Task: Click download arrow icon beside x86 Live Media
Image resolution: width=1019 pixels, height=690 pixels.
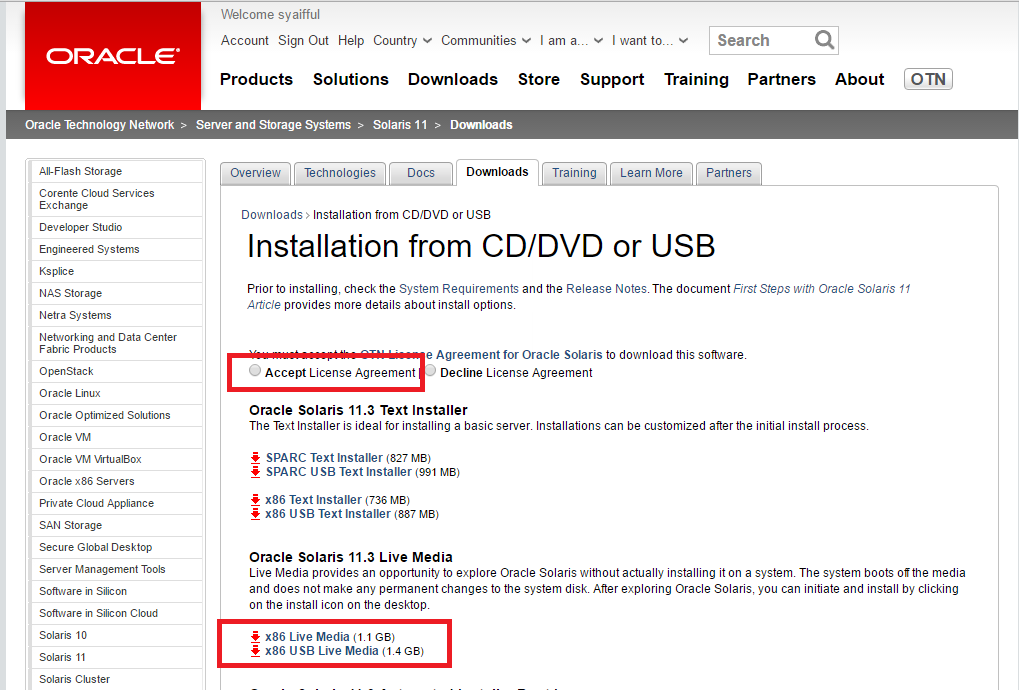Action: click(255, 637)
